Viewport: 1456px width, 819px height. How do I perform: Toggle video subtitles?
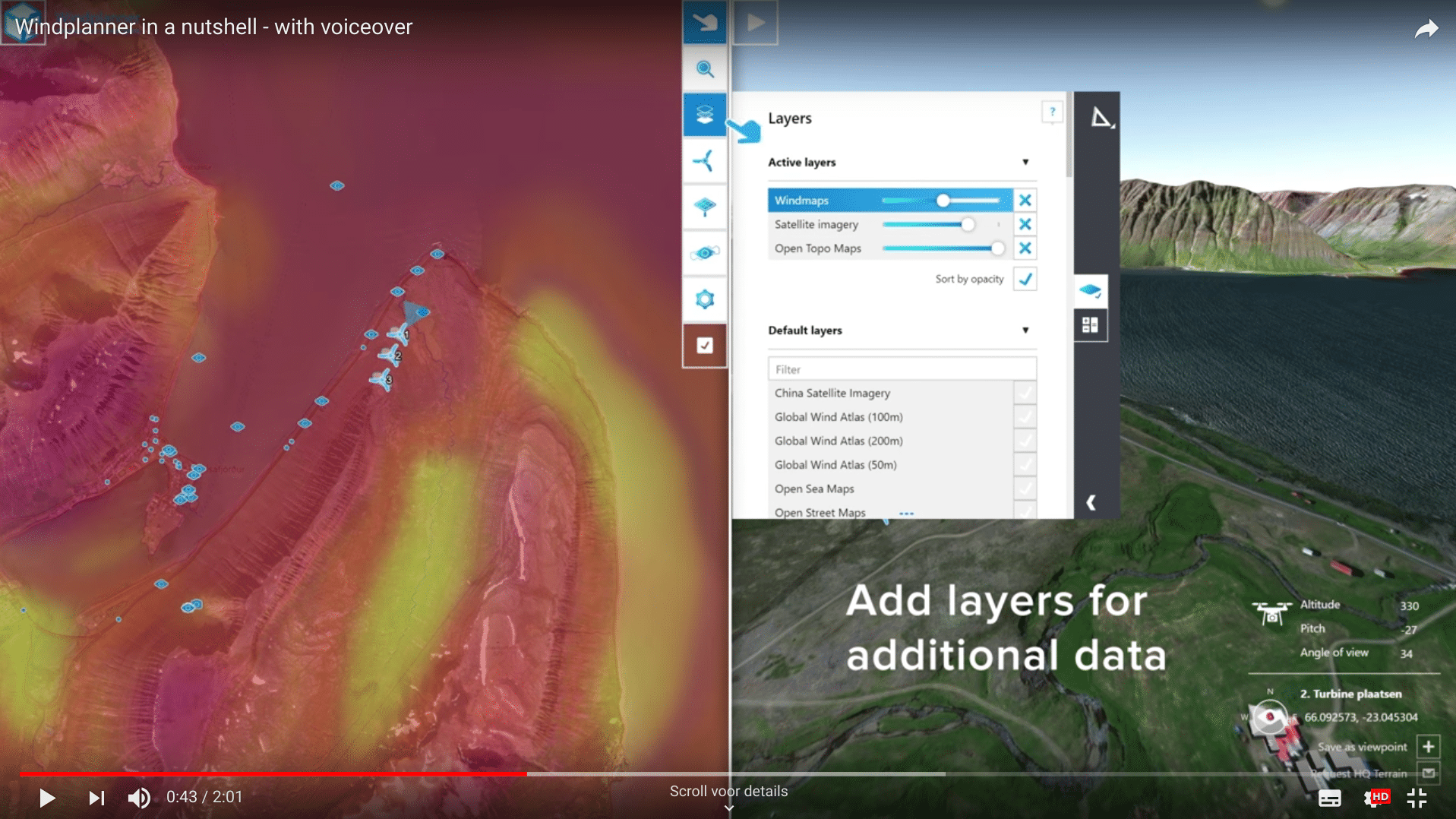point(1329,798)
